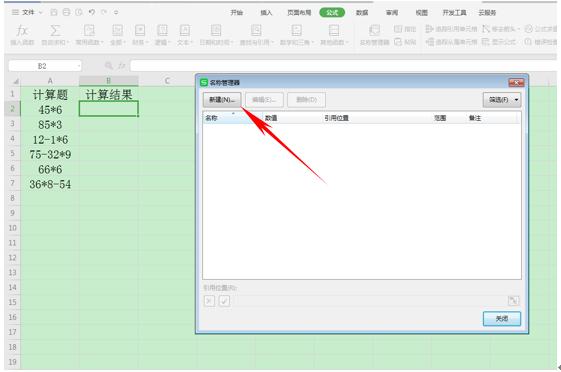Click the Lookup and Reference functions icon

click(x=256, y=31)
